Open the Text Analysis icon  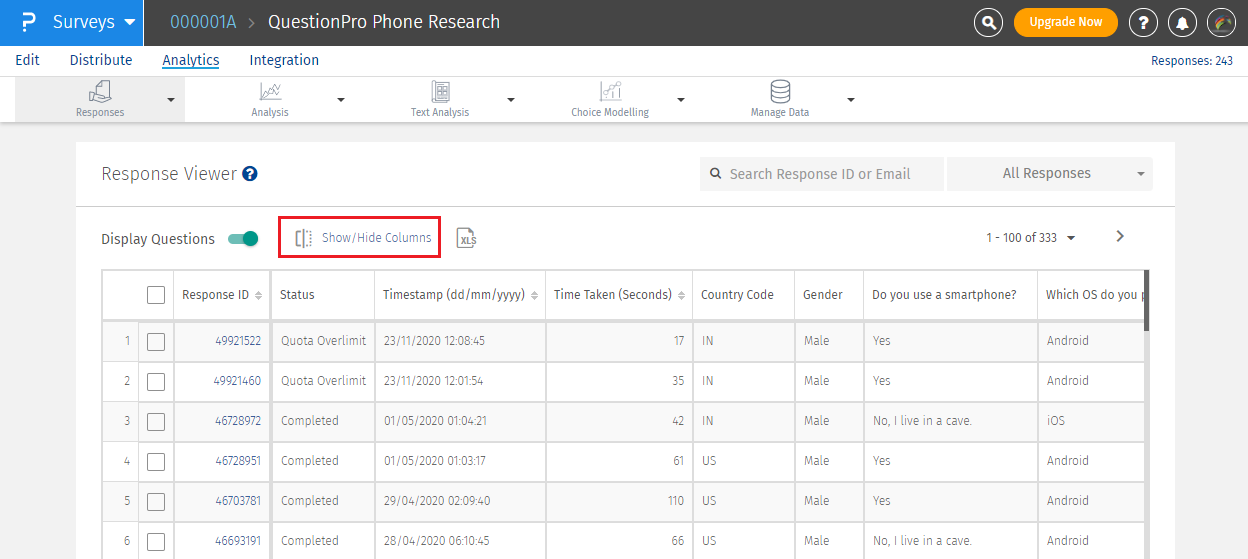point(440,92)
